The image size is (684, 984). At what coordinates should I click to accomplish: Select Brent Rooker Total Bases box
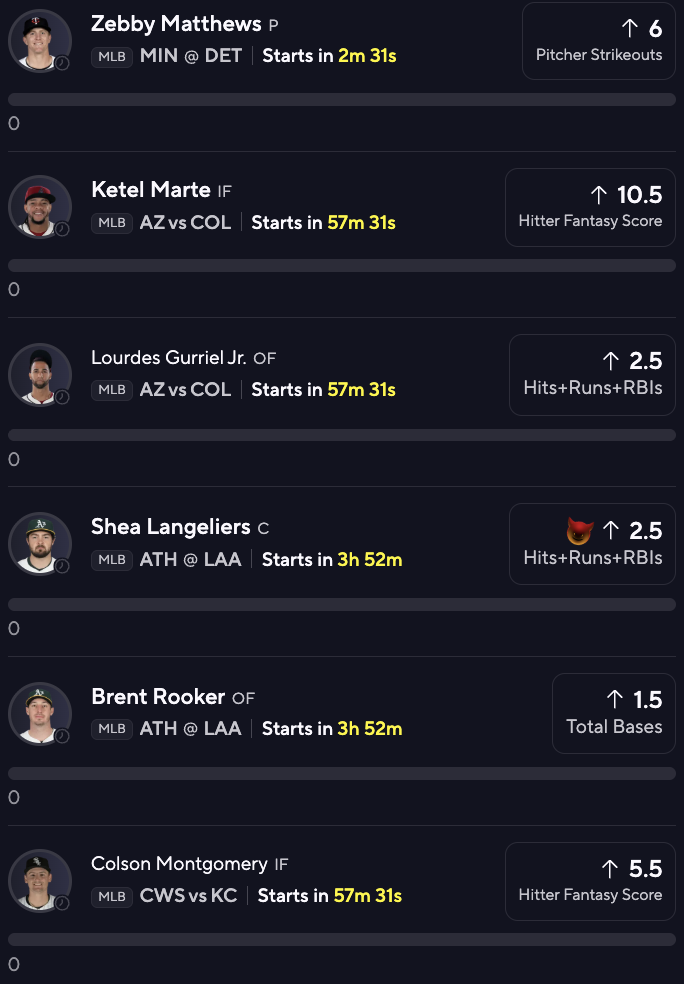point(614,714)
